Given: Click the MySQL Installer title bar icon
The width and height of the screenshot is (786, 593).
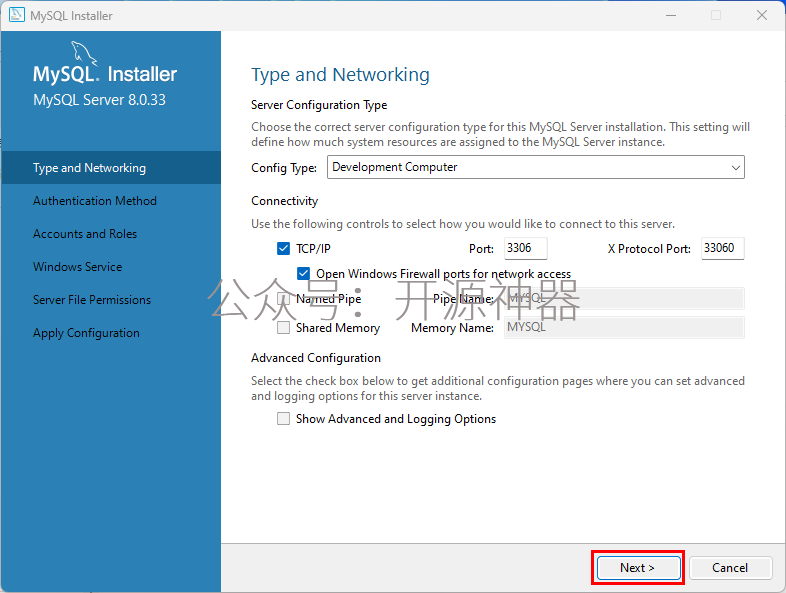Looking at the screenshot, I should tap(17, 15).
